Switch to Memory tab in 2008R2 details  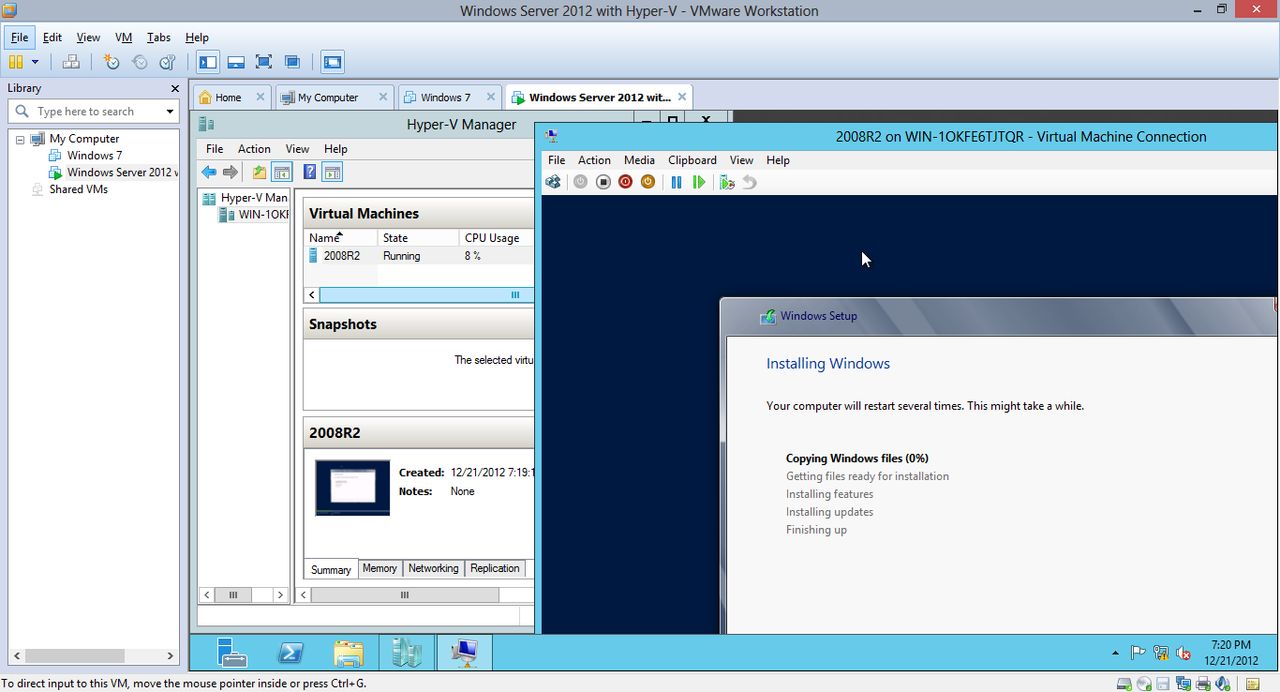[x=379, y=568]
